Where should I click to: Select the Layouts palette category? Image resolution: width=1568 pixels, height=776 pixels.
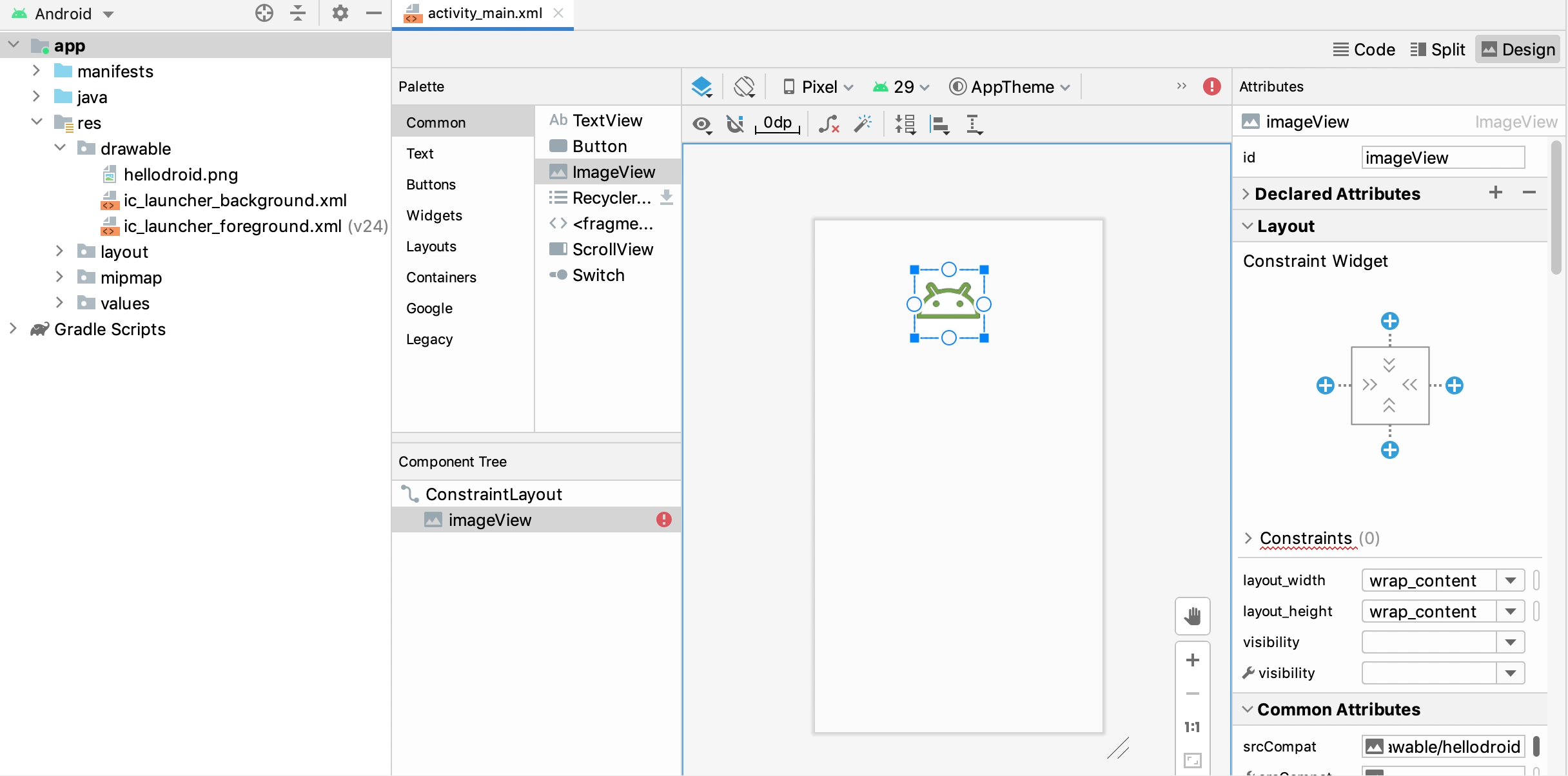[463, 246]
